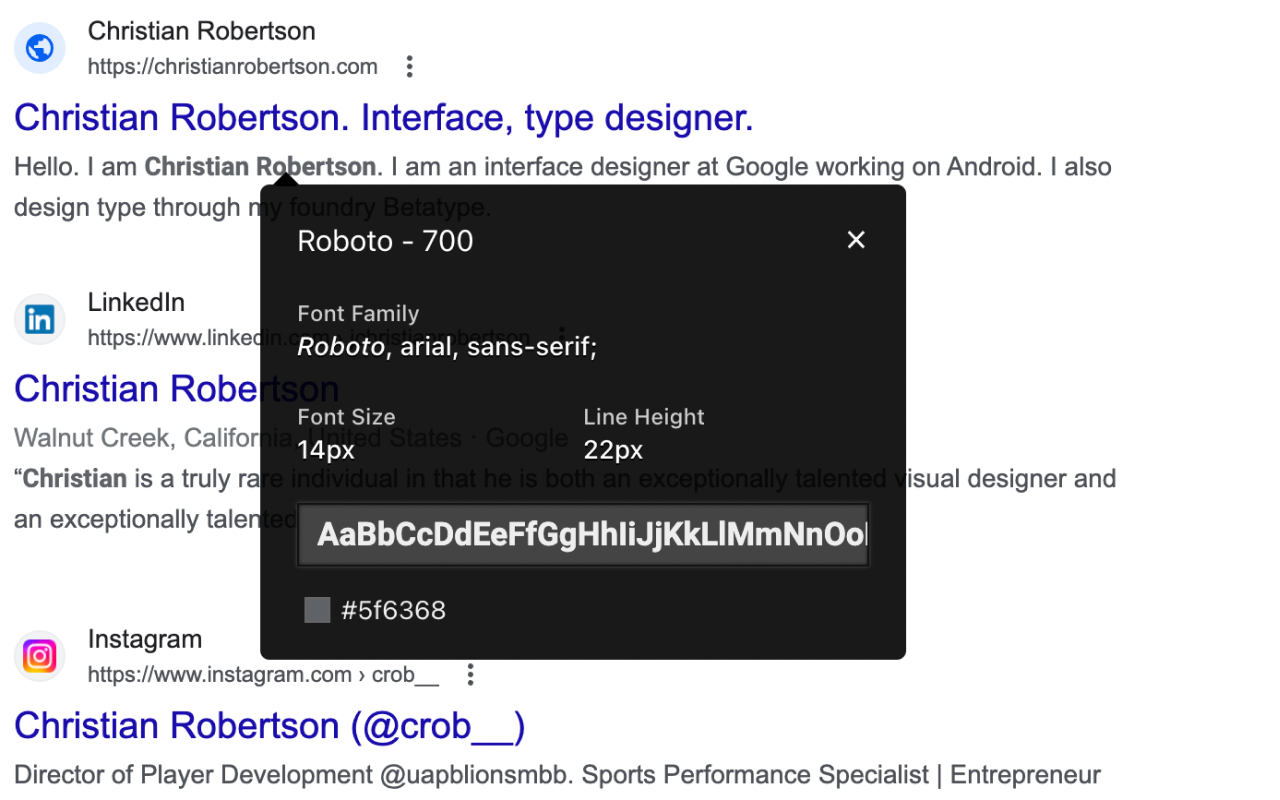Click the 'Christian Robertson' site name above christianrobertson.com
The image size is (1280, 800).
202,31
